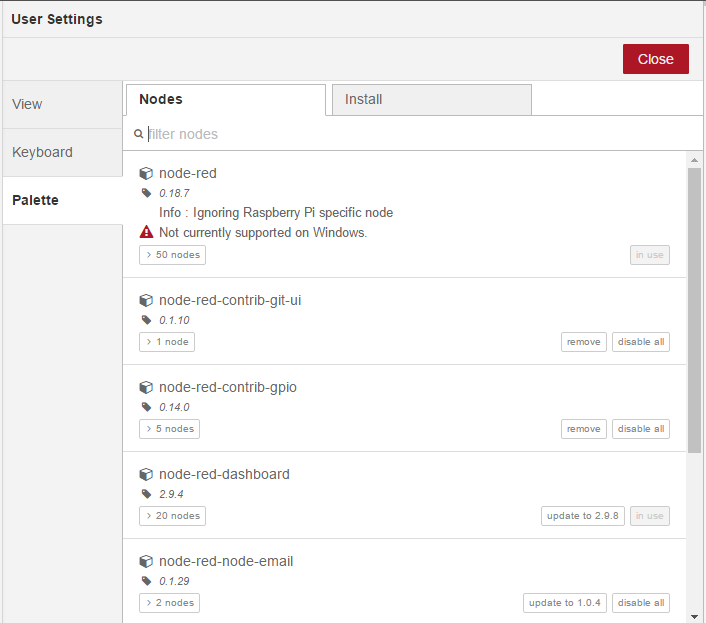The width and height of the screenshot is (706, 623).
Task: Disable all node-red-contrib-gpio nodes
Action: coord(641,429)
